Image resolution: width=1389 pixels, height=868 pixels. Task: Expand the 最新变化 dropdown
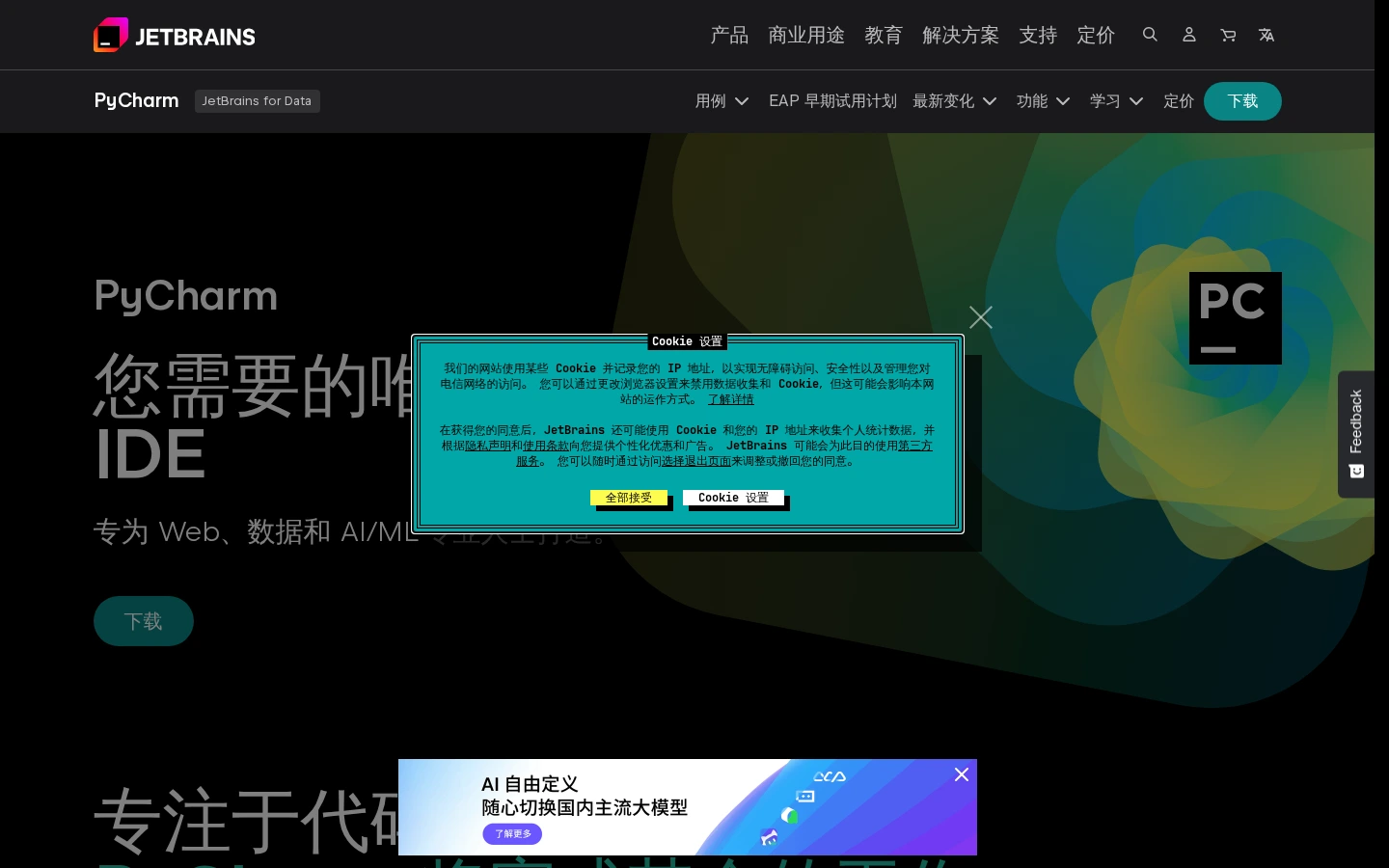954,101
